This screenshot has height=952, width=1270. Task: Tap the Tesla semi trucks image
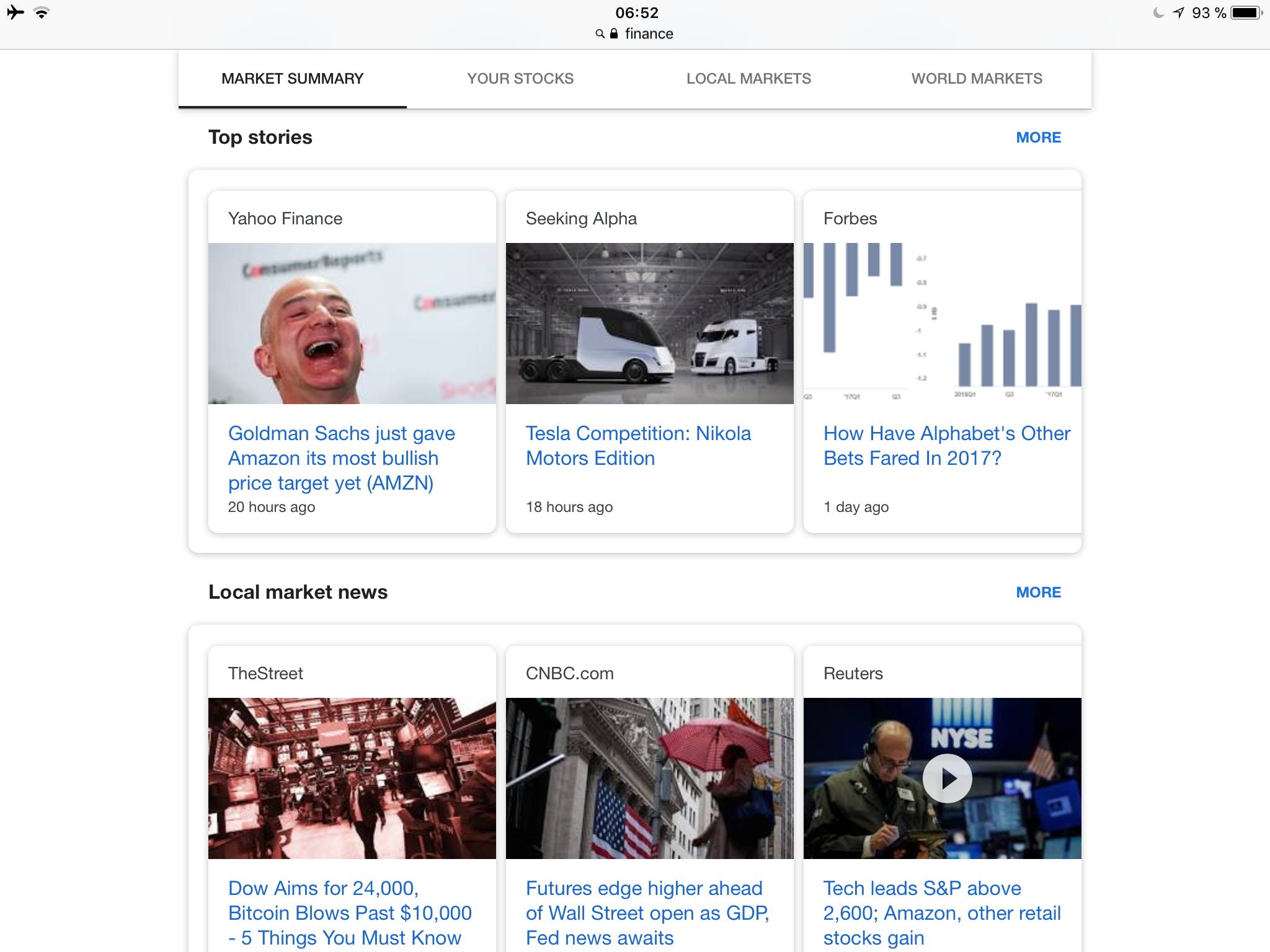[650, 324]
